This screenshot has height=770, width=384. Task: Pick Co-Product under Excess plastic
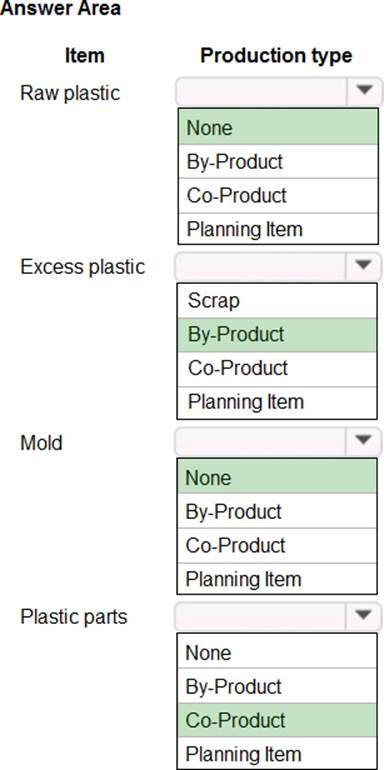278,369
